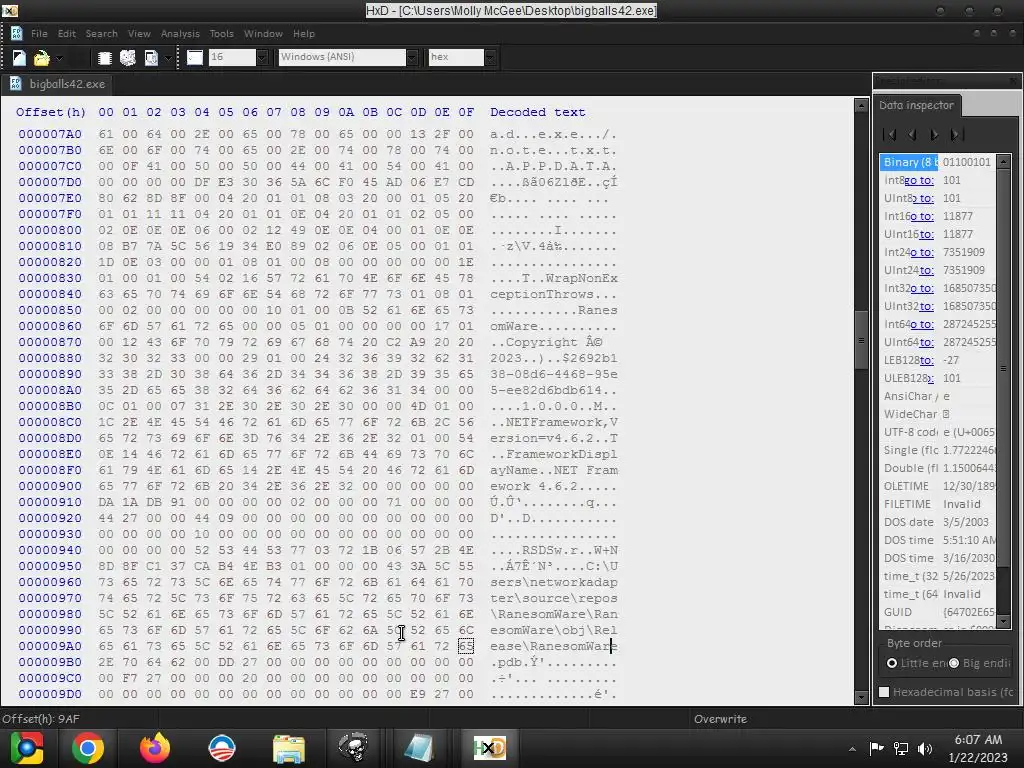Screen dimensions: 1024x768
Task: Select the Binary (8 bit) inspector row
Action: 938,162
